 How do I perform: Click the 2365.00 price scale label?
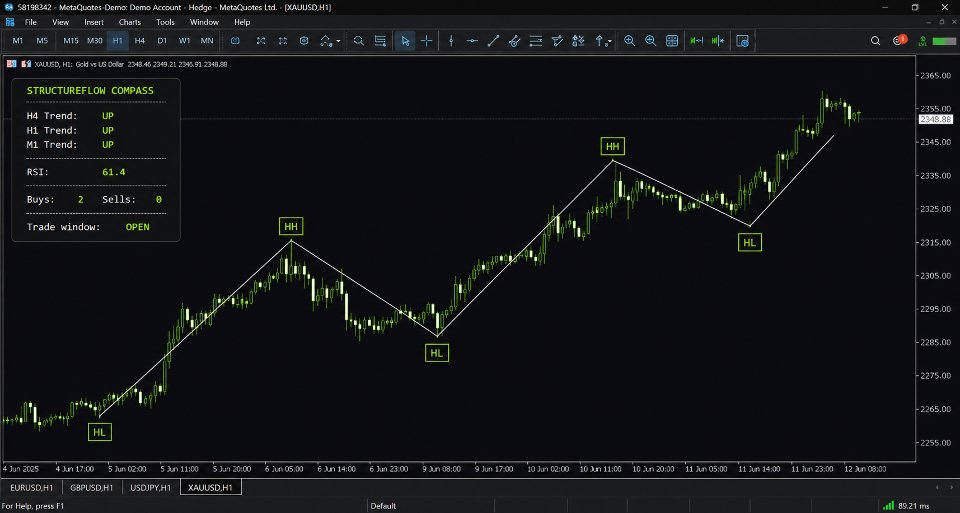[936, 75]
